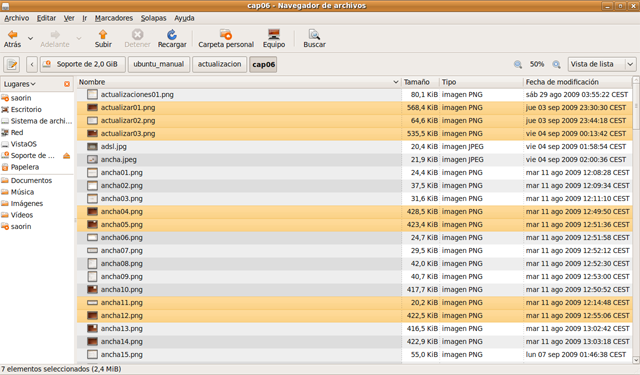The height and width of the screenshot is (375, 640).
Task: Eject the Soporte de volume in sidebar
Action: [67, 155]
